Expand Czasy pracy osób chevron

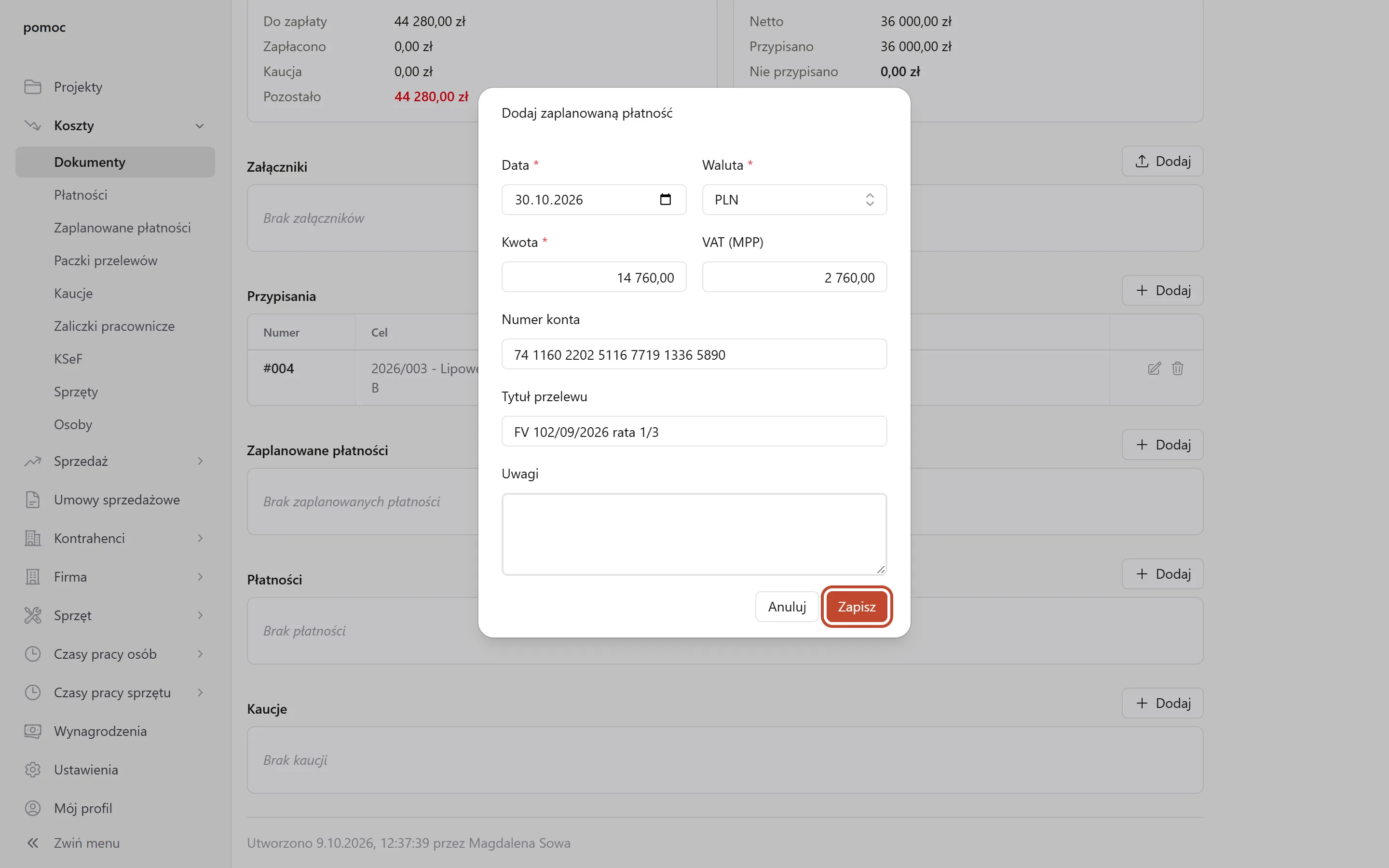[x=200, y=654]
